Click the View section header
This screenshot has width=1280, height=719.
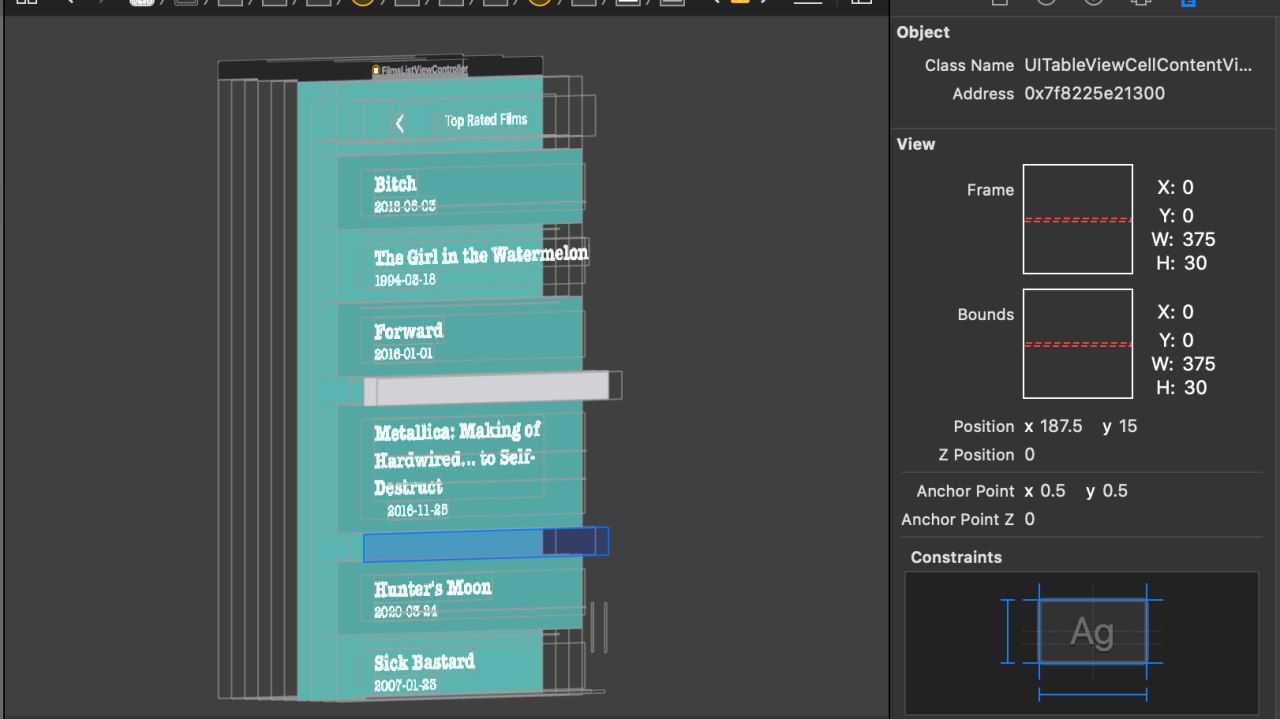(x=916, y=144)
